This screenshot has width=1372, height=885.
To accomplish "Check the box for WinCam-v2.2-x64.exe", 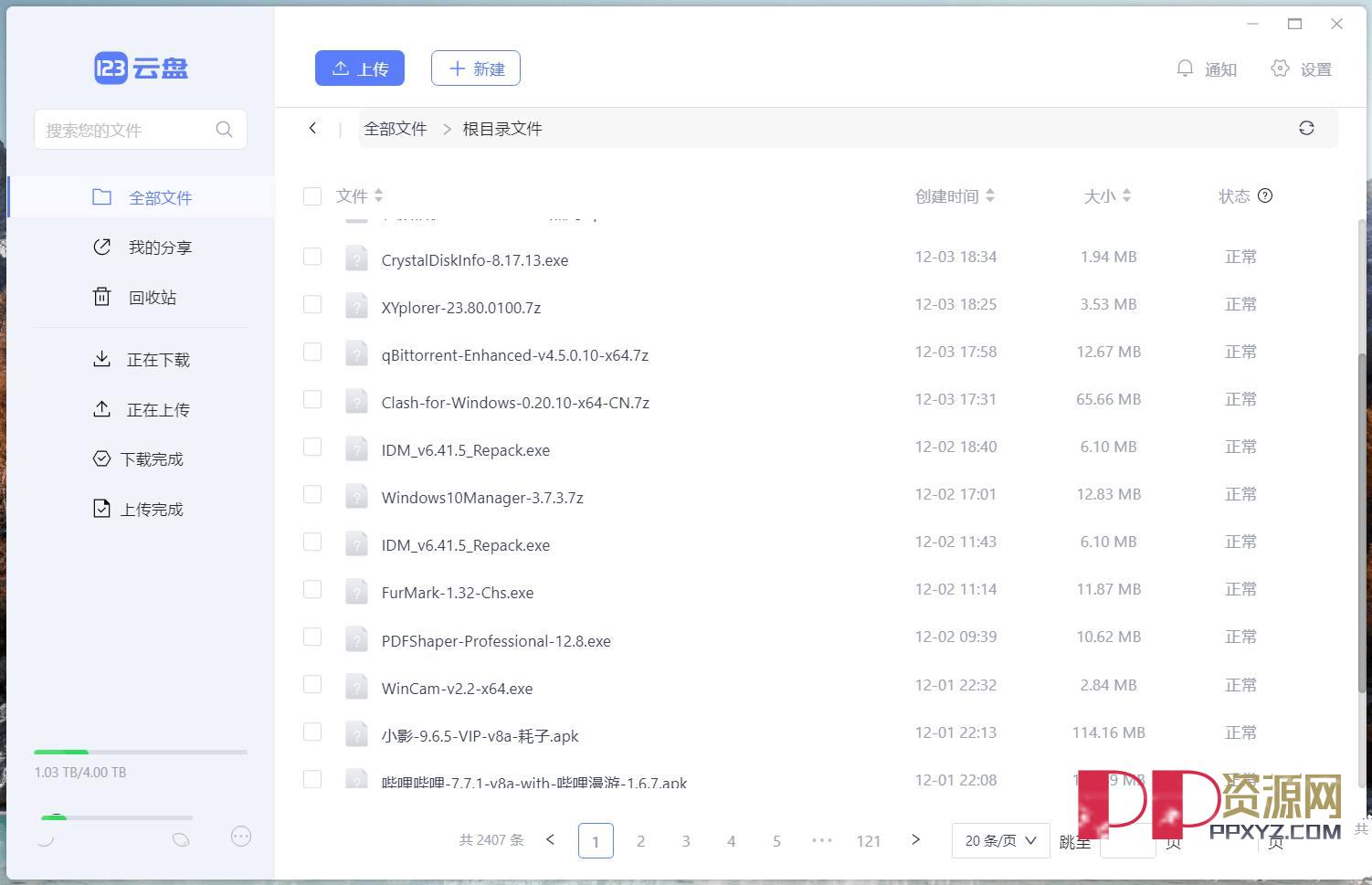I will (x=312, y=684).
